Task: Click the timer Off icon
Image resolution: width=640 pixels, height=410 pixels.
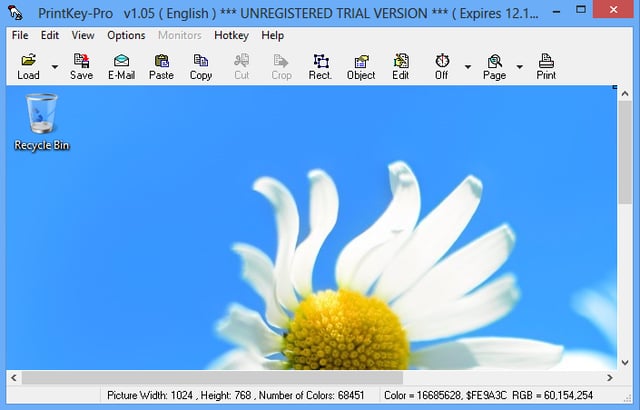Action: click(x=442, y=67)
